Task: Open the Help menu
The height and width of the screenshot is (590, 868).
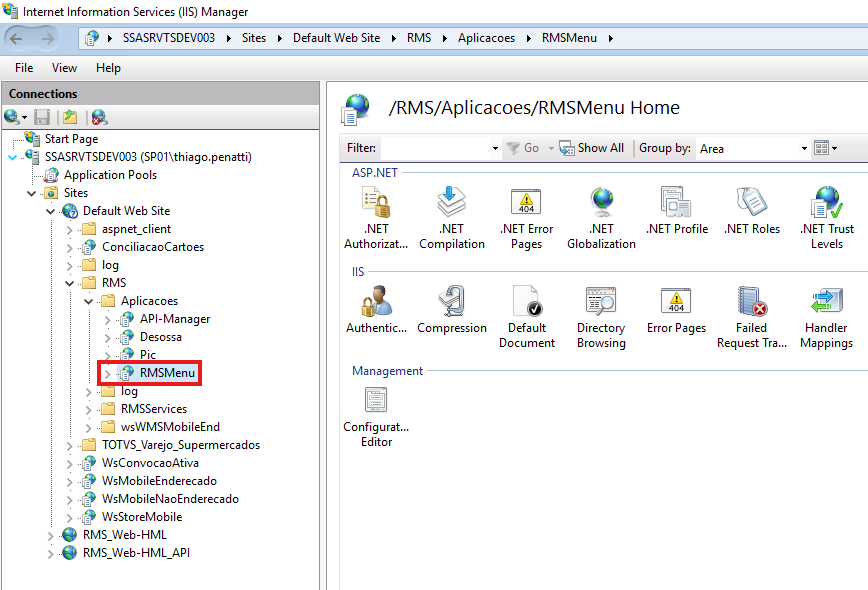Action: (108, 68)
